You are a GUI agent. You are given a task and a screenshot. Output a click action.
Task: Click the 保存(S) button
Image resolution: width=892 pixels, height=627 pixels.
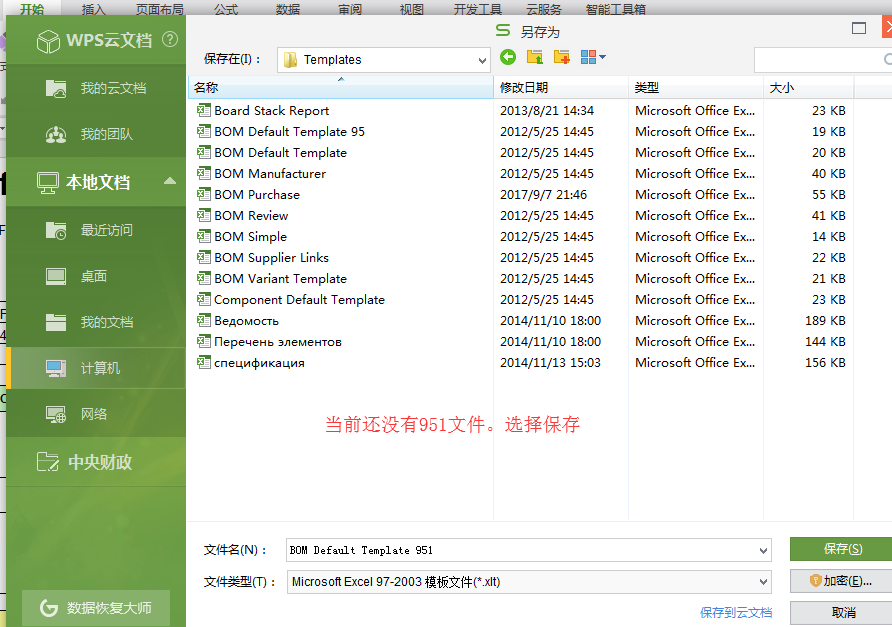click(x=842, y=549)
